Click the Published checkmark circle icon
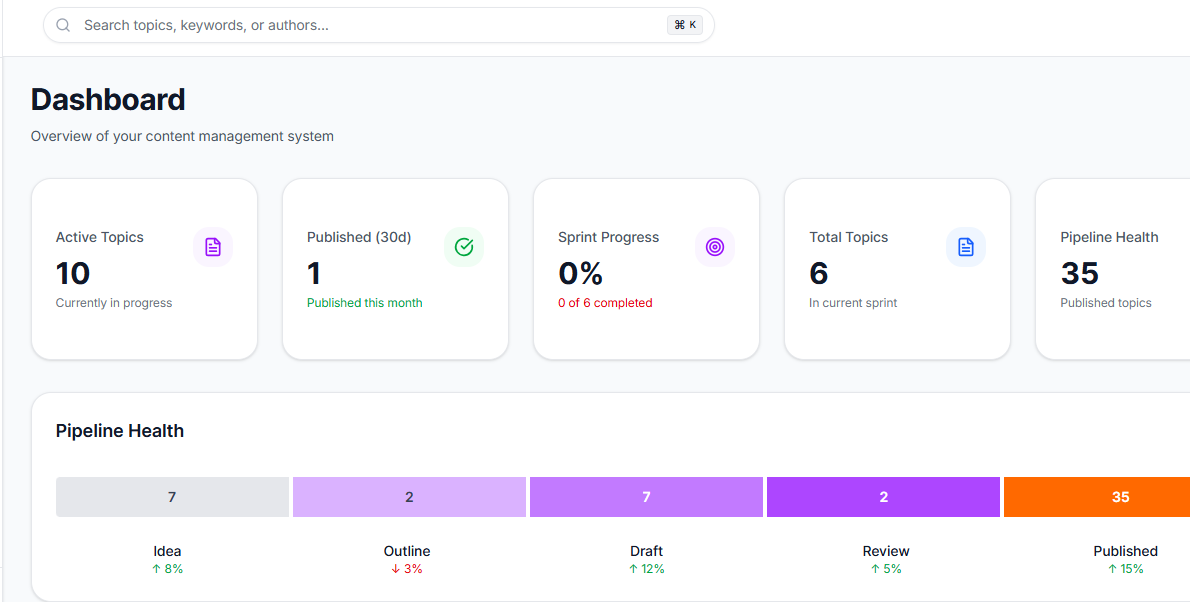 click(x=464, y=246)
